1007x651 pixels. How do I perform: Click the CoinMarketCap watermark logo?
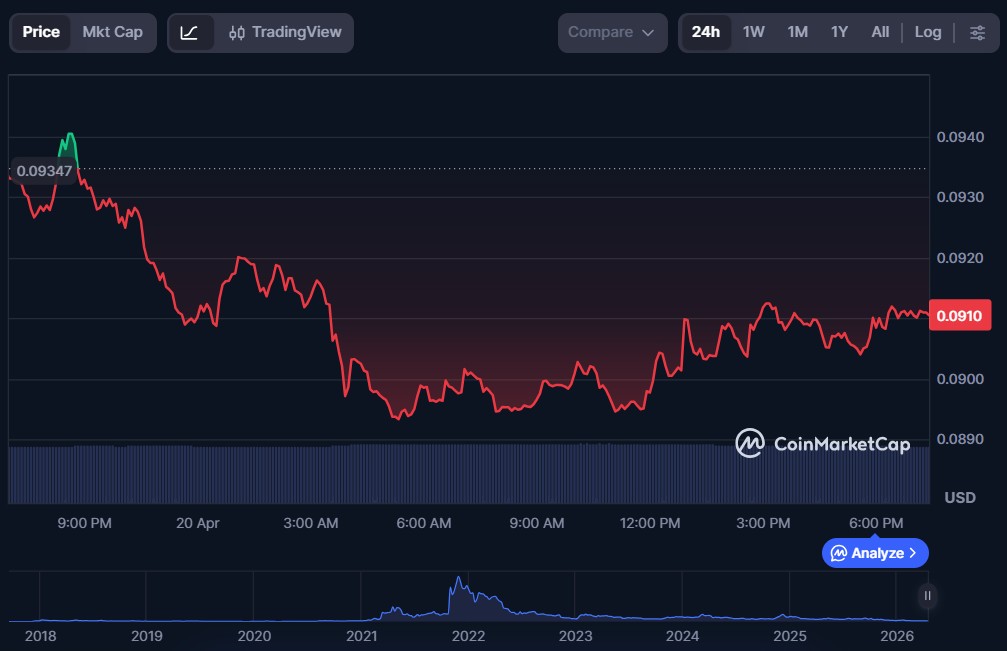click(x=822, y=443)
